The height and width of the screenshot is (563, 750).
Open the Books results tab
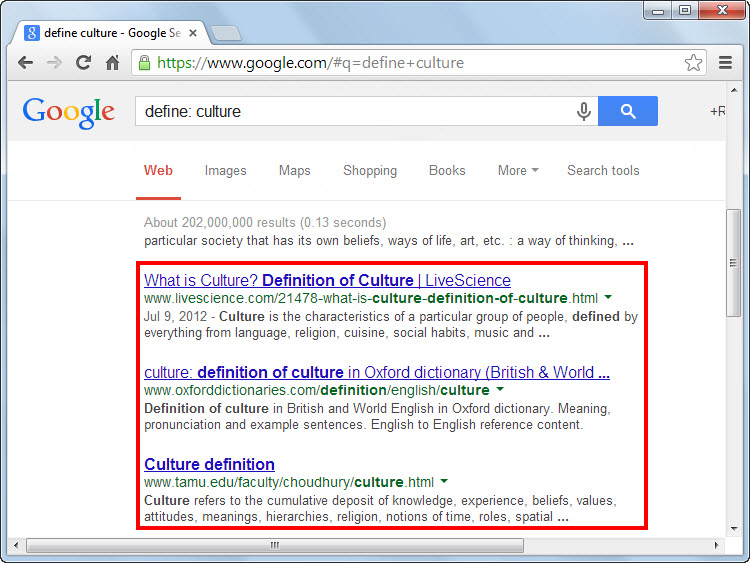coord(447,171)
